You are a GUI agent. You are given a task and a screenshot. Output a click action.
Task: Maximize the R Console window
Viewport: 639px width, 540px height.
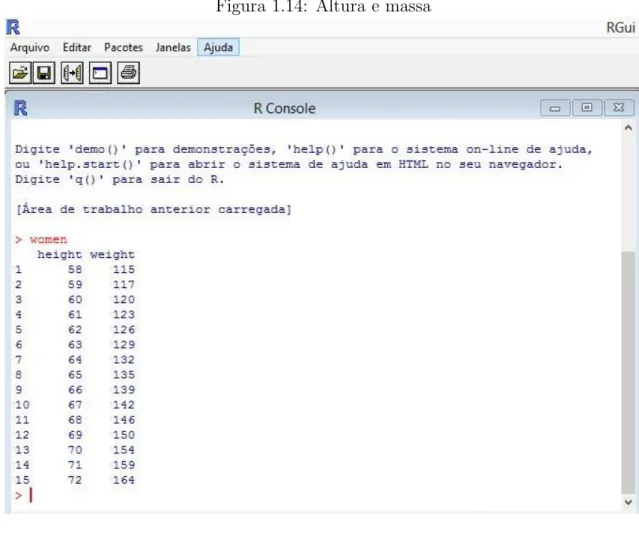click(587, 108)
